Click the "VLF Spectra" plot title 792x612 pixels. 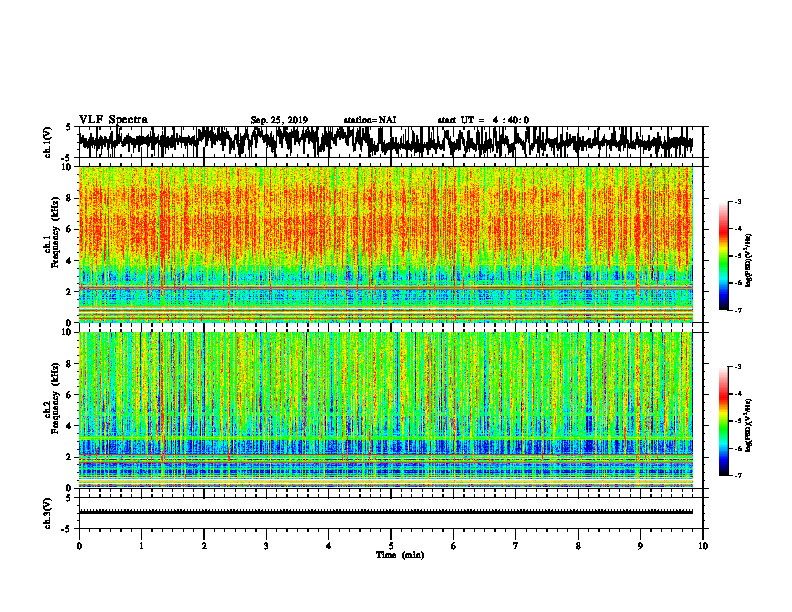[113, 120]
